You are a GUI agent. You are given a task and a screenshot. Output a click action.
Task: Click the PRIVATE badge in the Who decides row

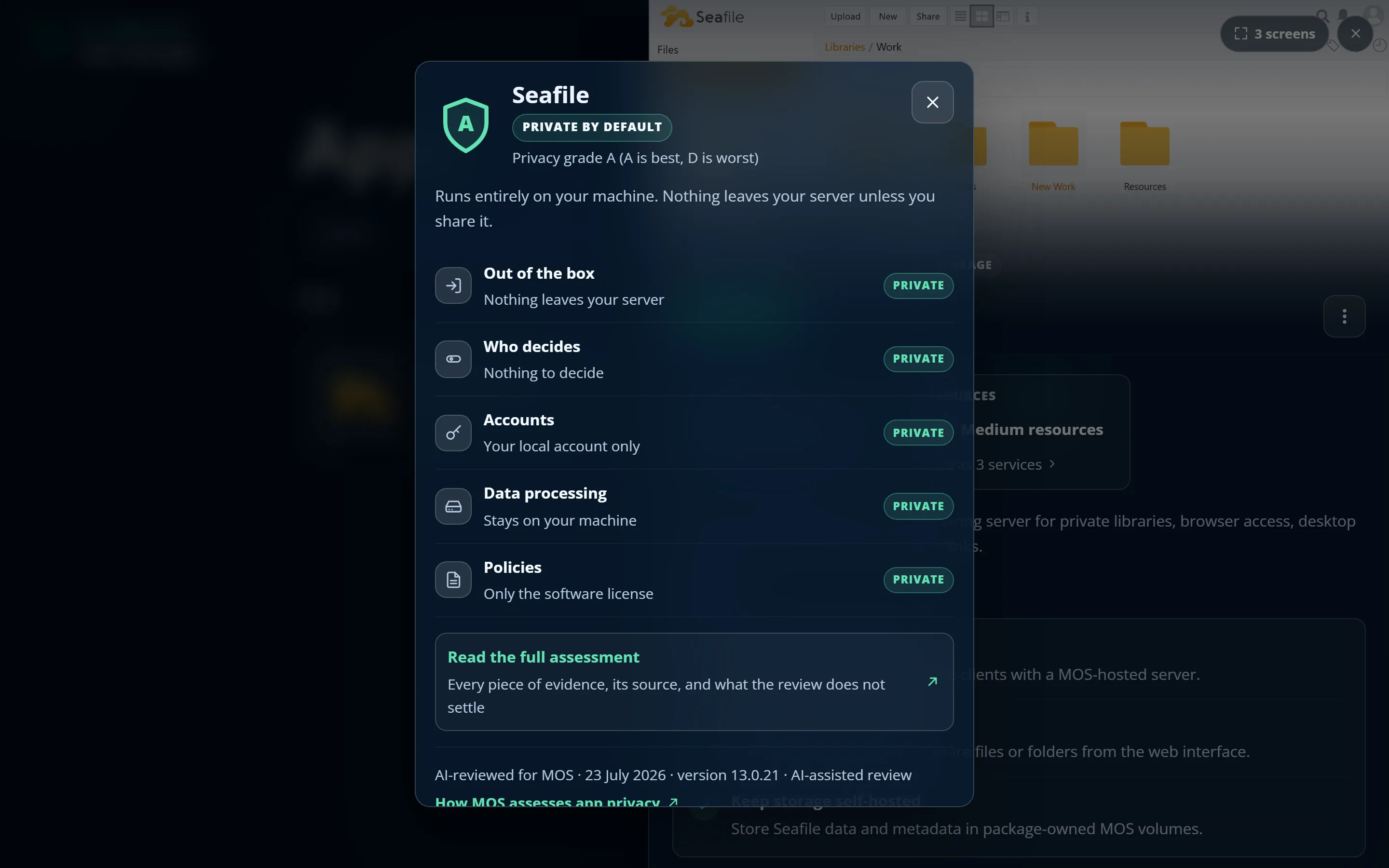(918, 359)
